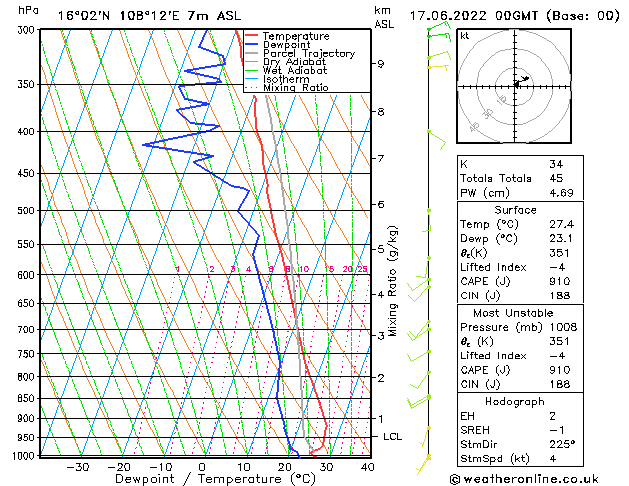Image resolution: width=629 pixels, height=486 pixels.
Task: Select the pink mixing ratio value 20
Action: click(x=347, y=269)
